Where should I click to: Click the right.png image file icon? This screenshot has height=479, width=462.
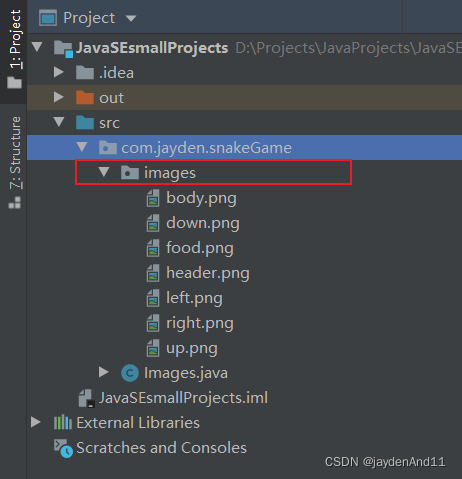coord(153,323)
